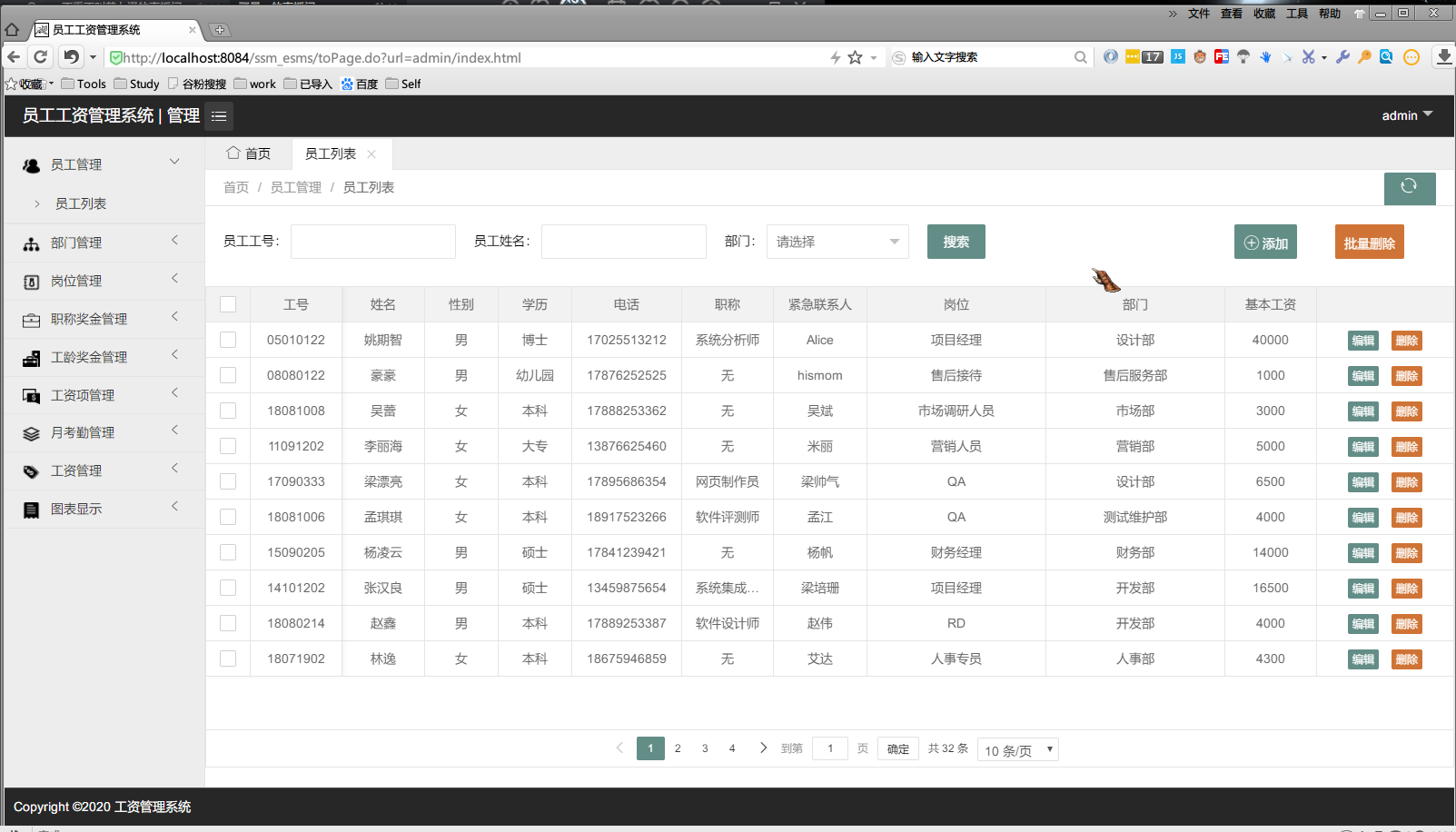This screenshot has width=1456, height=832.
Task: Expand the 岗位管理 sidebar section
Action: click(x=174, y=278)
